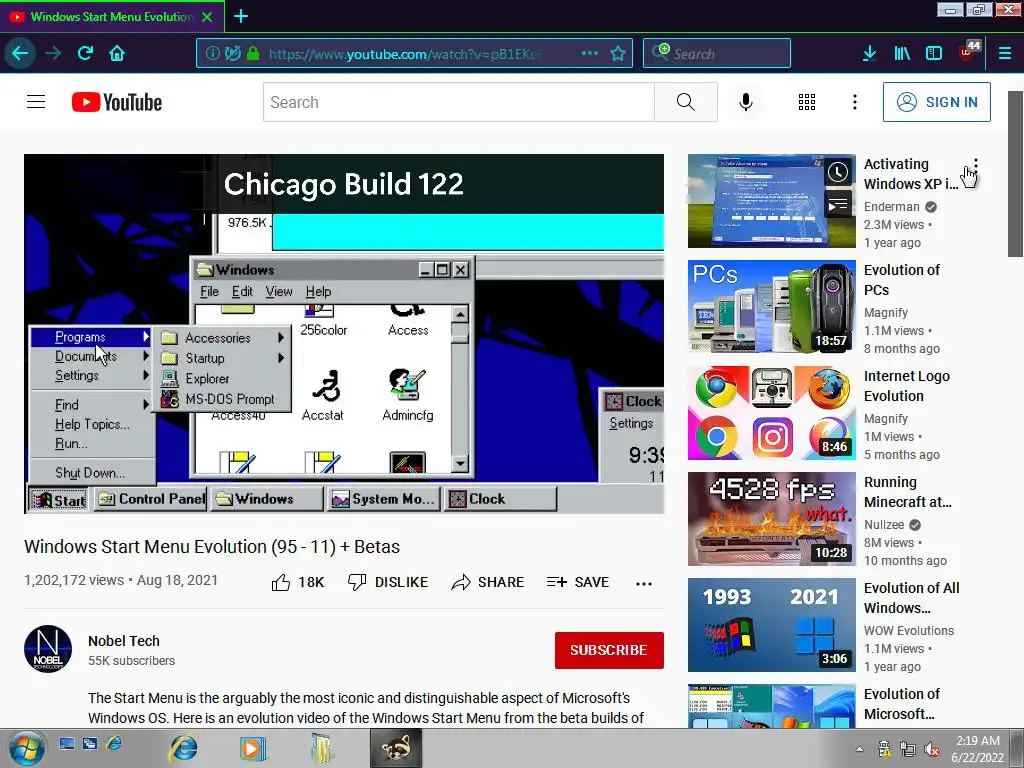Open site information icon in address bar
The width and height of the screenshot is (1024, 768).
pyautogui.click(x=212, y=54)
